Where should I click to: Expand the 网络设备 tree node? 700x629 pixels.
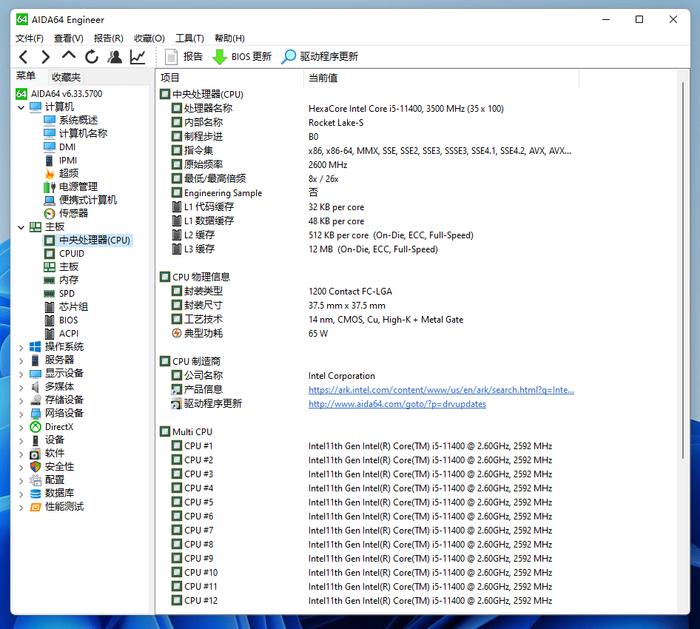pos(21,414)
